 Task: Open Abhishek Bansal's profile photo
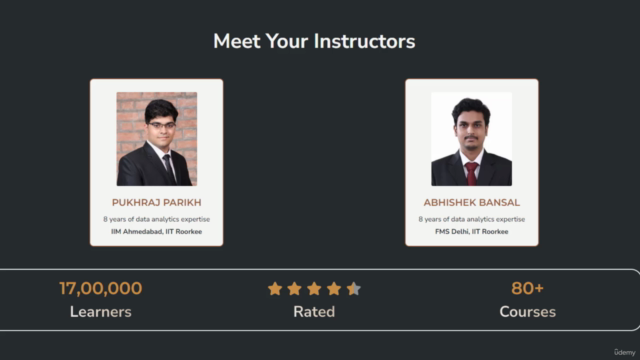click(x=471, y=139)
